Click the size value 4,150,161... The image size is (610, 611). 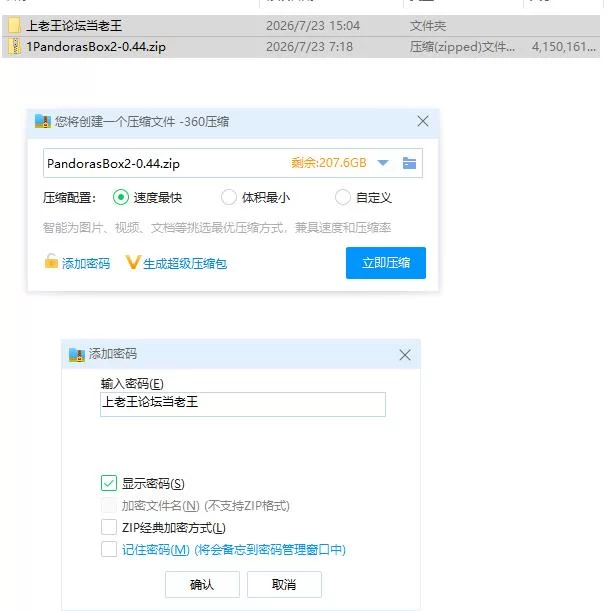click(563, 47)
